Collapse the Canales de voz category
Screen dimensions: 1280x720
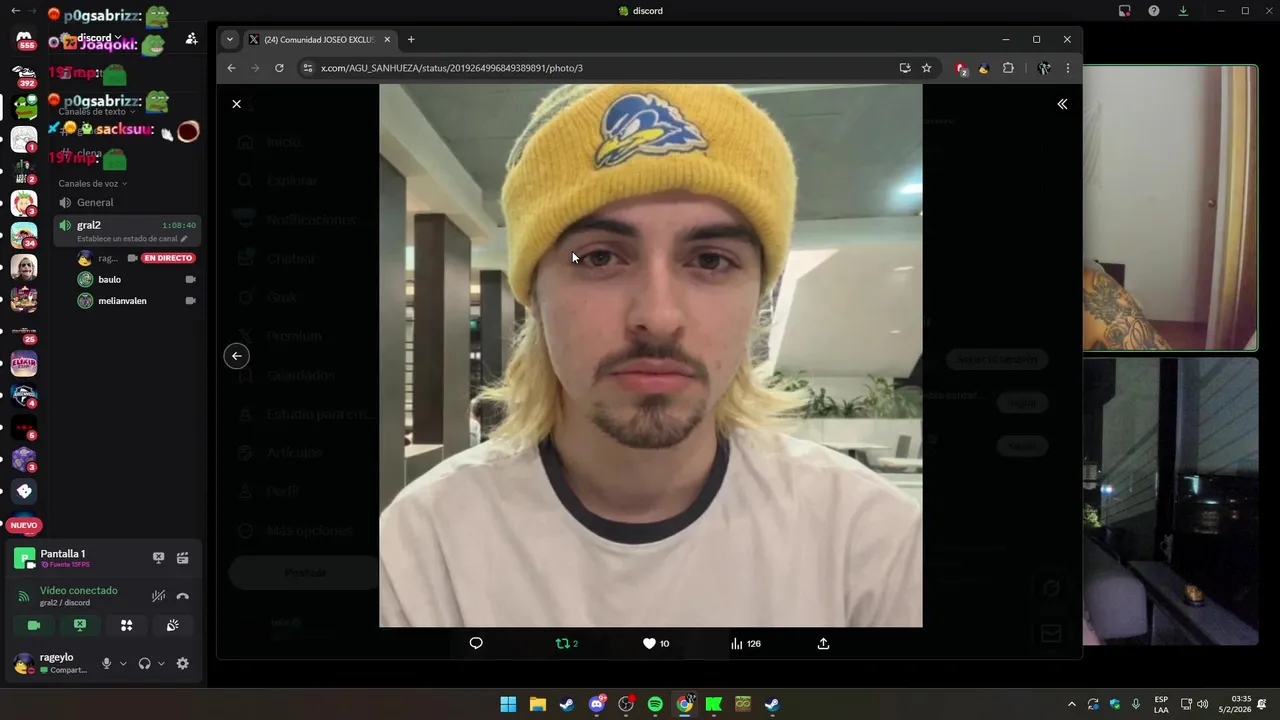point(93,183)
